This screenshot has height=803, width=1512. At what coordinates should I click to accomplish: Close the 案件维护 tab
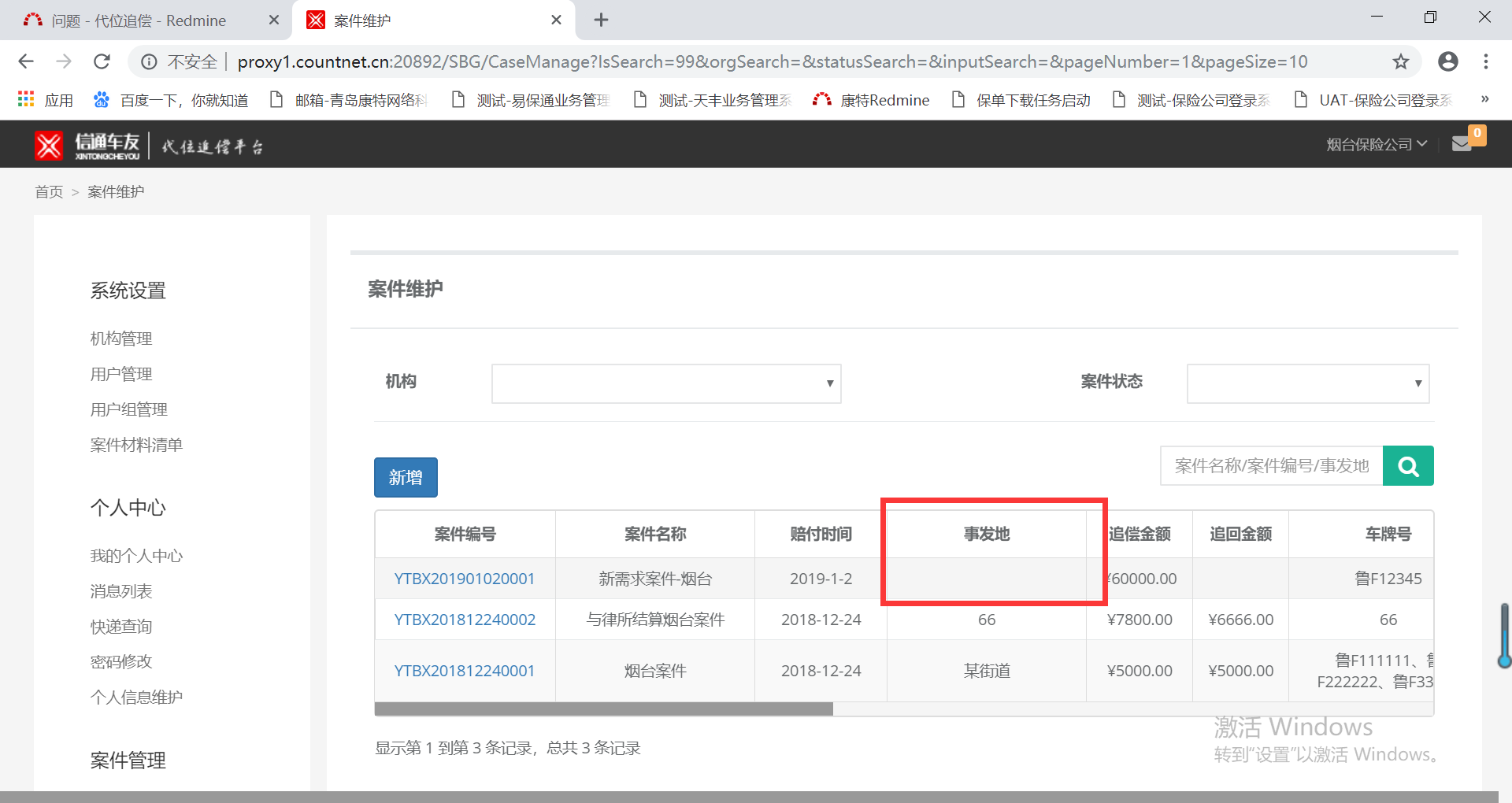(556, 20)
